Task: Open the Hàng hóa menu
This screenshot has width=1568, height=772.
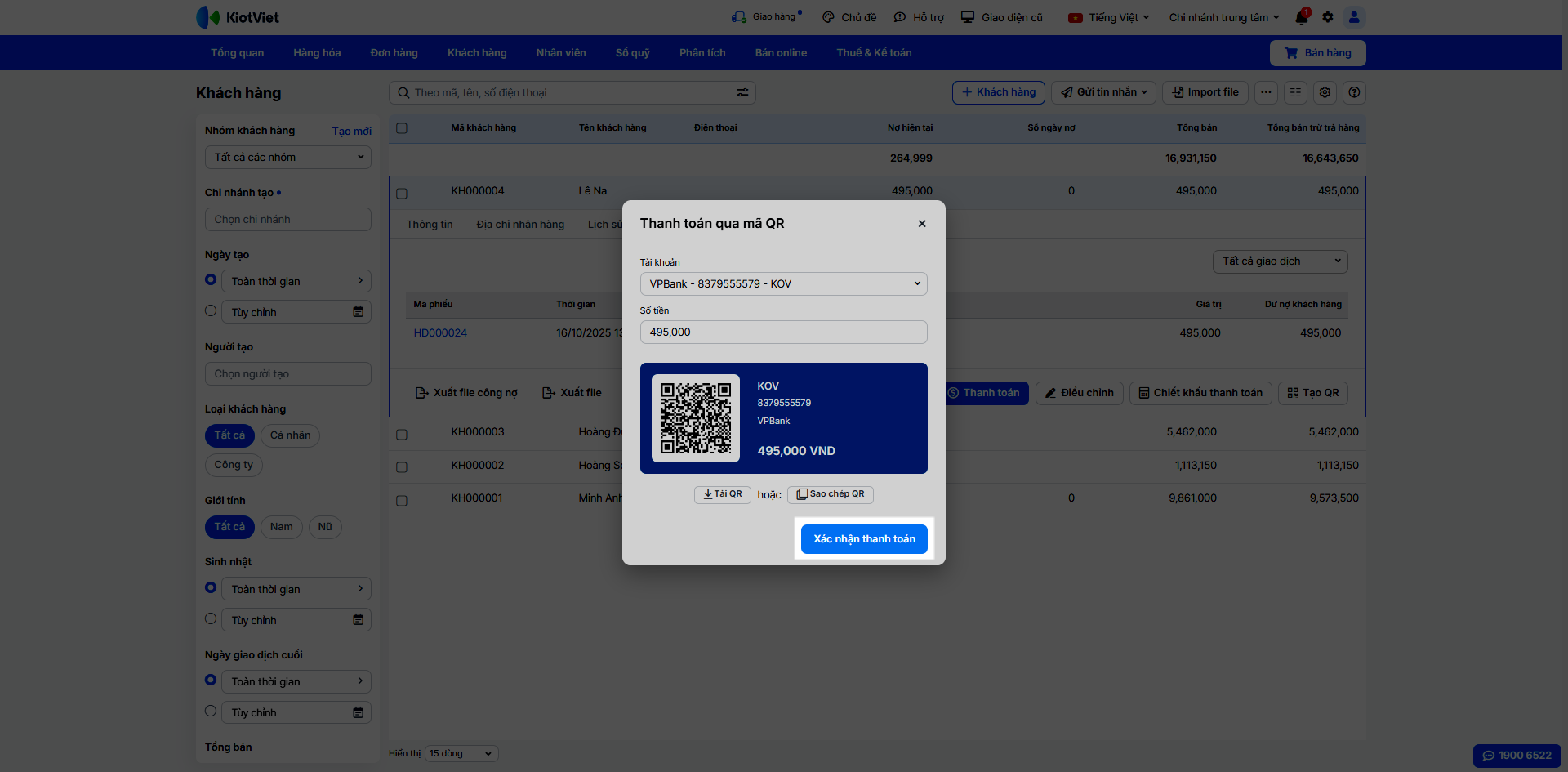Action: point(317,53)
